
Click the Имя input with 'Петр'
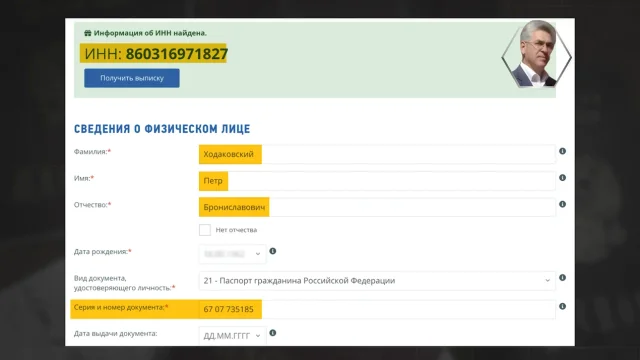click(377, 181)
